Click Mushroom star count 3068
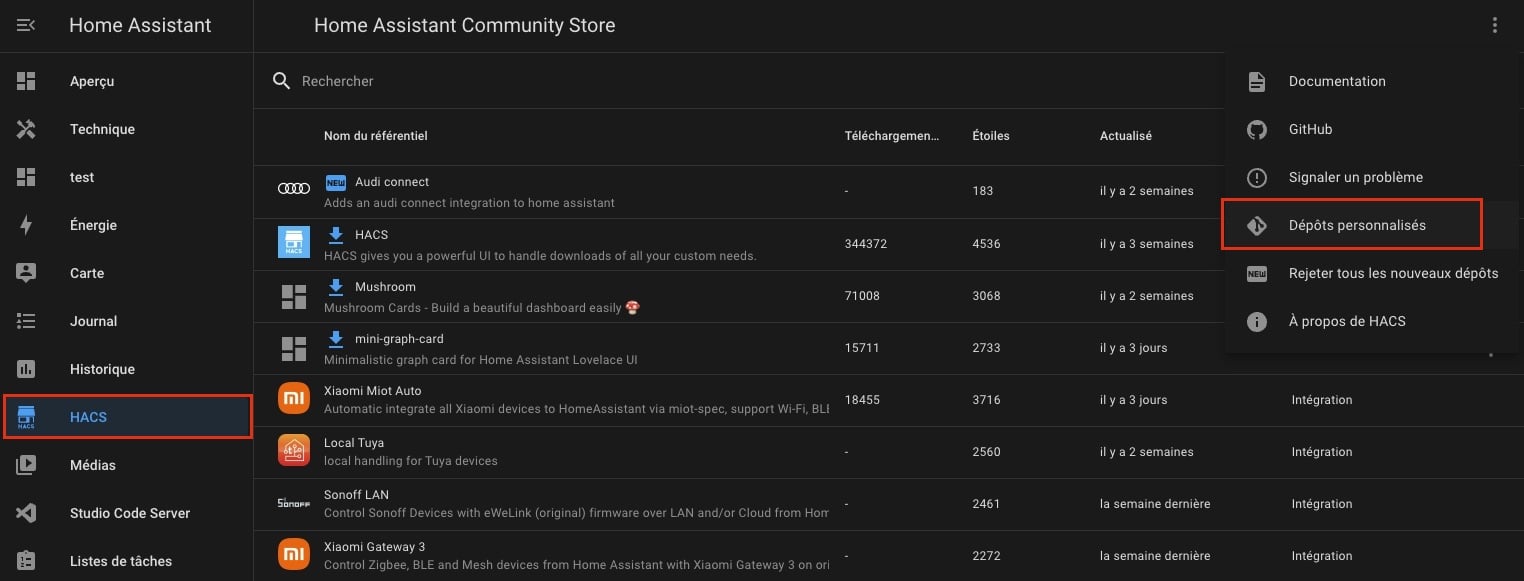This screenshot has width=1524, height=581. (986, 296)
